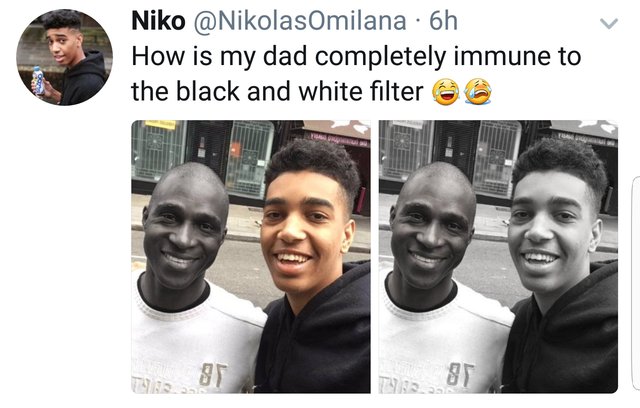Click the water bottle in profile avatar
640x408 pixels.
[38, 81]
